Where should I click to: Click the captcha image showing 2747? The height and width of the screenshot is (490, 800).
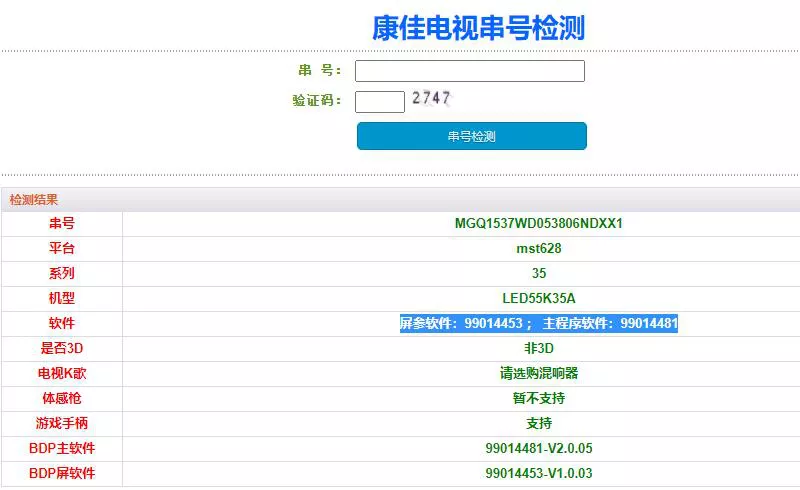pyautogui.click(x=431, y=98)
